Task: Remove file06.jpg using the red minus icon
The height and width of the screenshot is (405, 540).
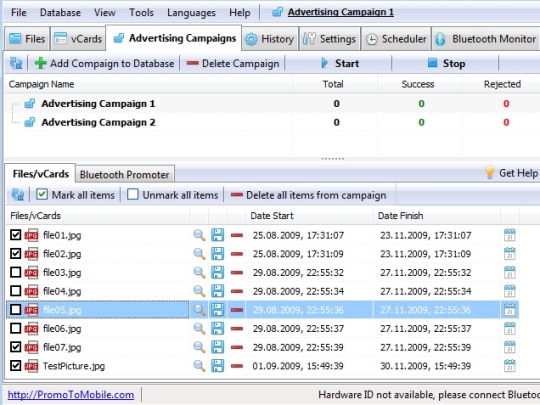Action: point(237,329)
